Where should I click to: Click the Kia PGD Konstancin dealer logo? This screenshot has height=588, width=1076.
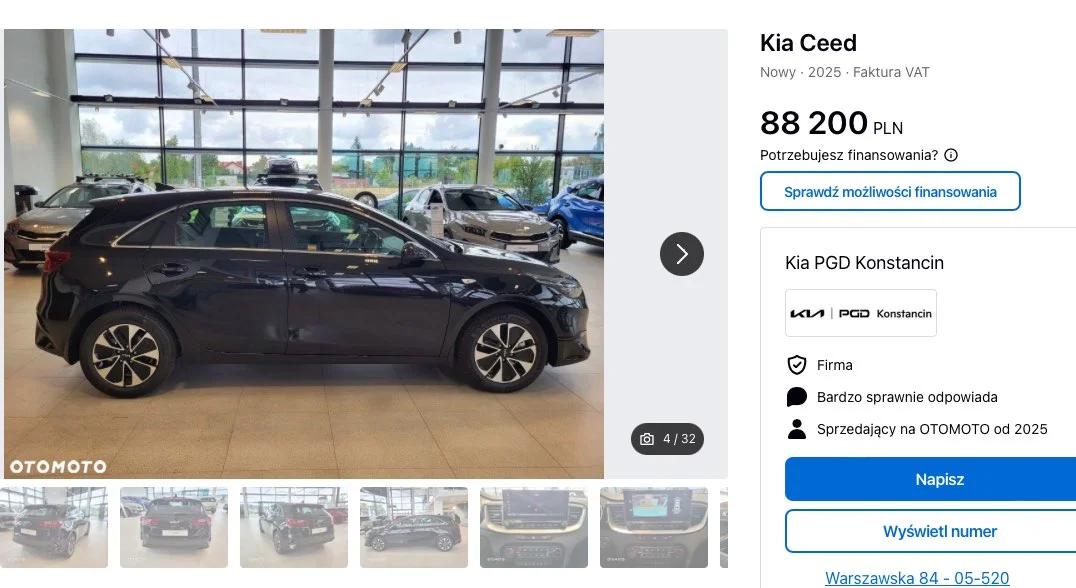click(861, 313)
